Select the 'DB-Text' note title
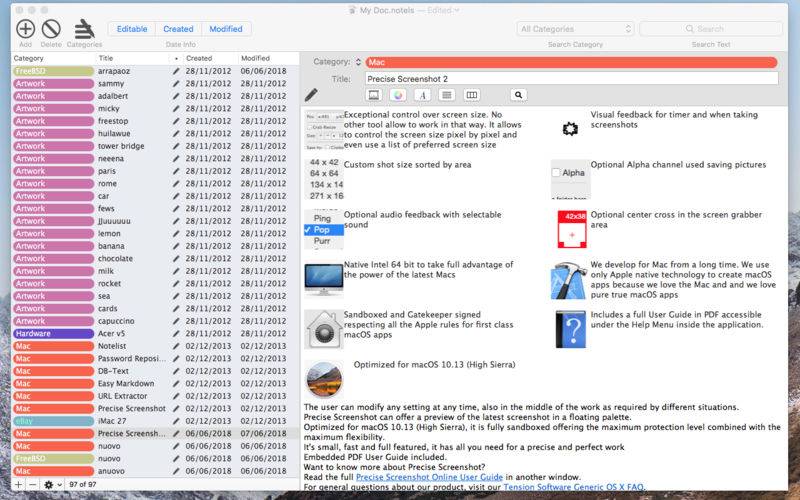 point(113,371)
